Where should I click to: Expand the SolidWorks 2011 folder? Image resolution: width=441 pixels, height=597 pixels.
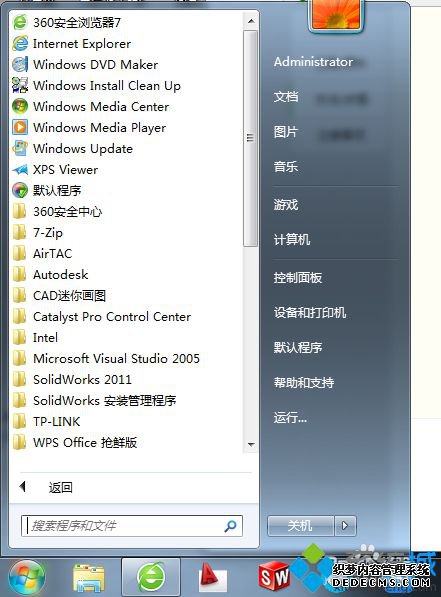(x=72, y=379)
